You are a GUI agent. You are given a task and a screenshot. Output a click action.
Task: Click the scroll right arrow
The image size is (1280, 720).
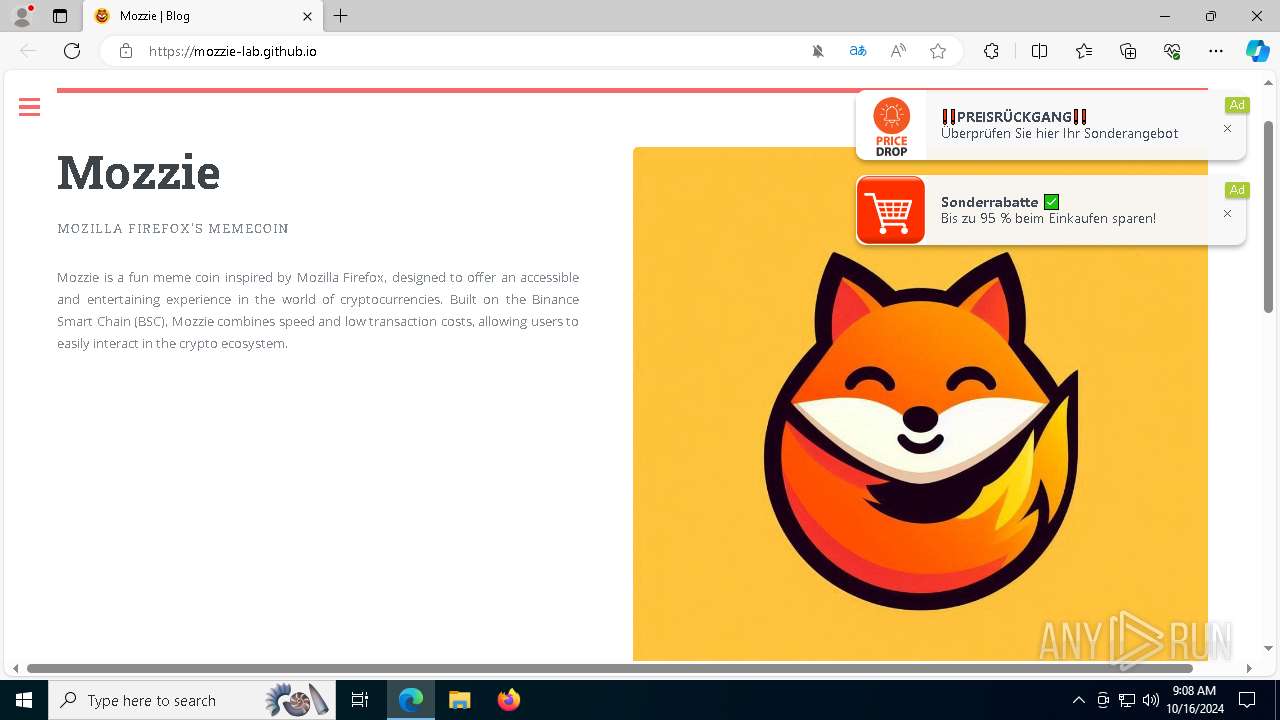[1249, 668]
